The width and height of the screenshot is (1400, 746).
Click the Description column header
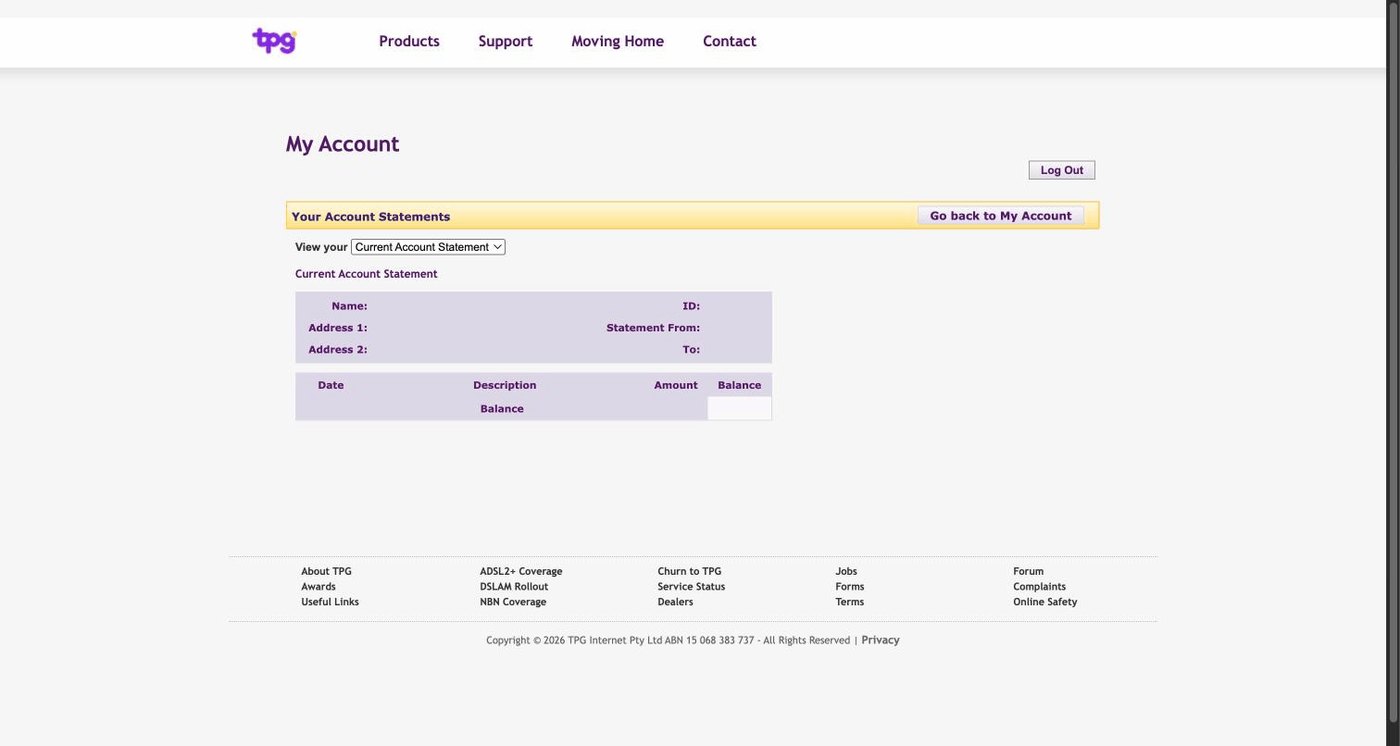point(505,385)
